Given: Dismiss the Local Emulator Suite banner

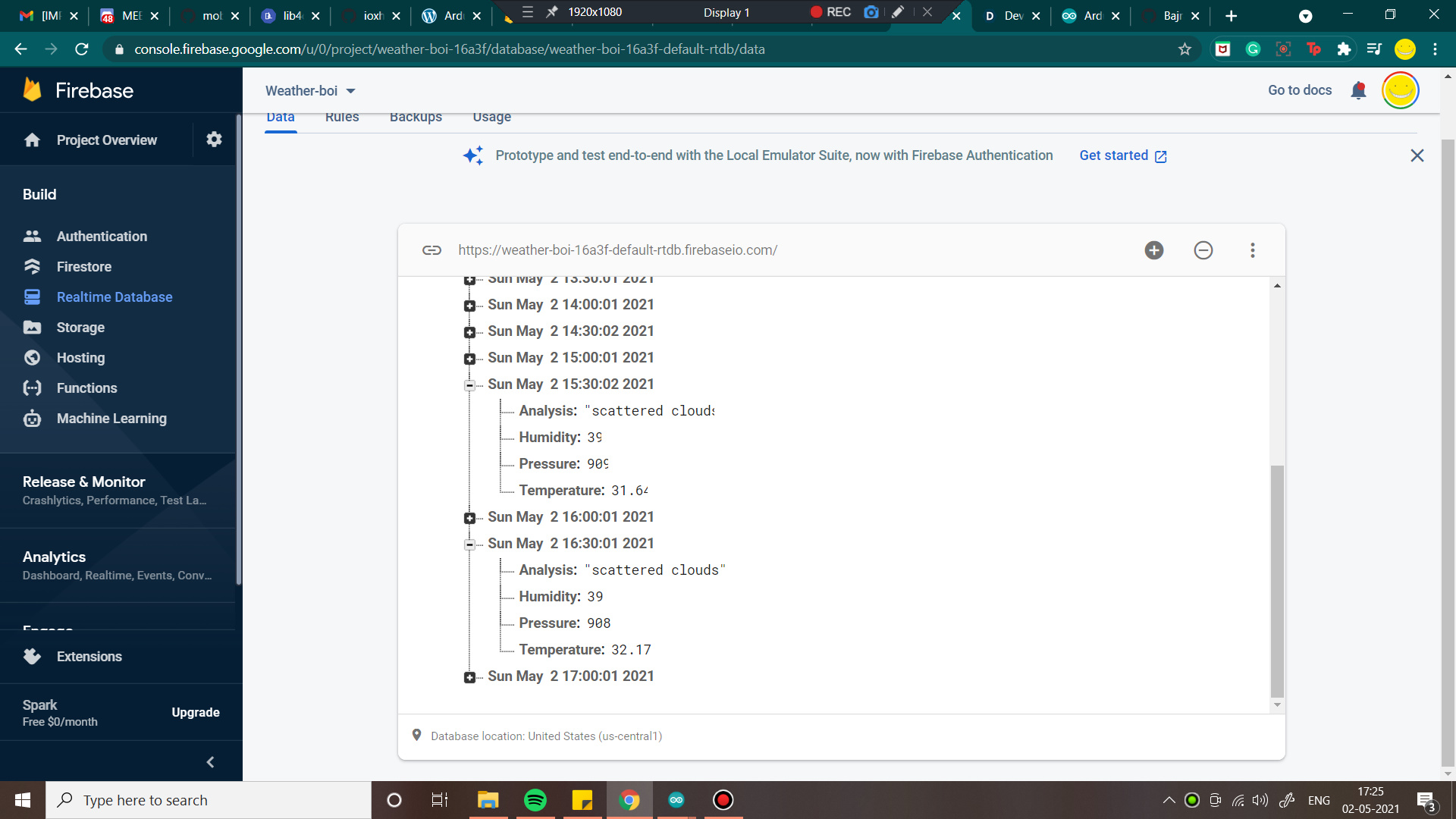Looking at the screenshot, I should (1417, 155).
